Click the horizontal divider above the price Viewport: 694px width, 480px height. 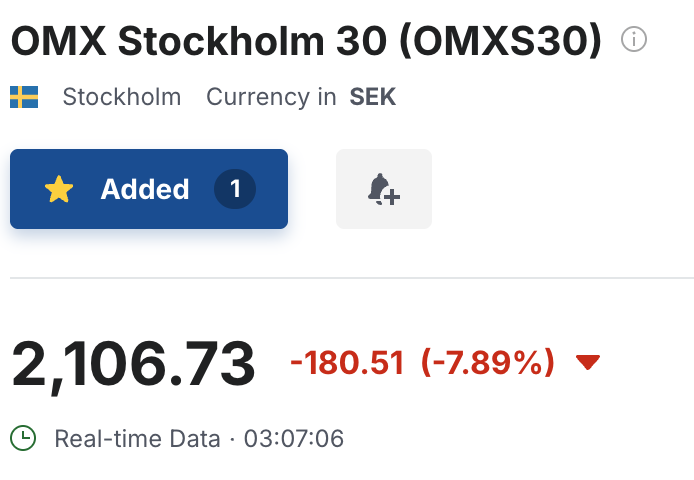352,278
